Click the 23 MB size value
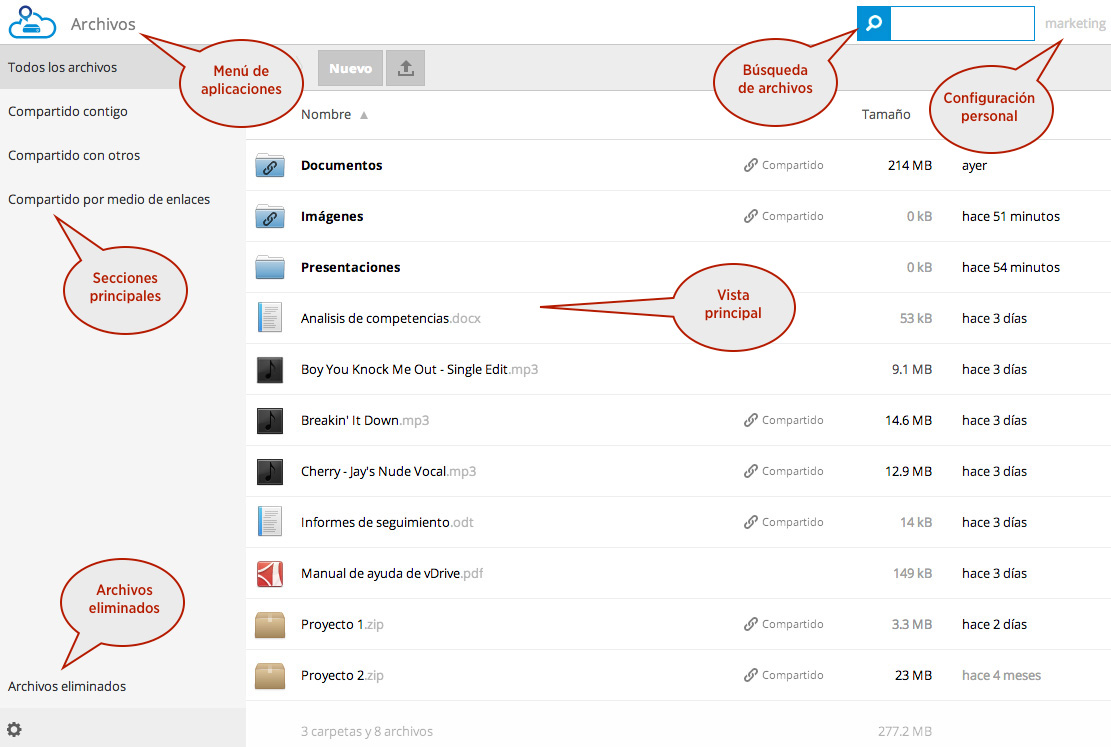Image resolution: width=1111 pixels, height=747 pixels. coord(913,675)
